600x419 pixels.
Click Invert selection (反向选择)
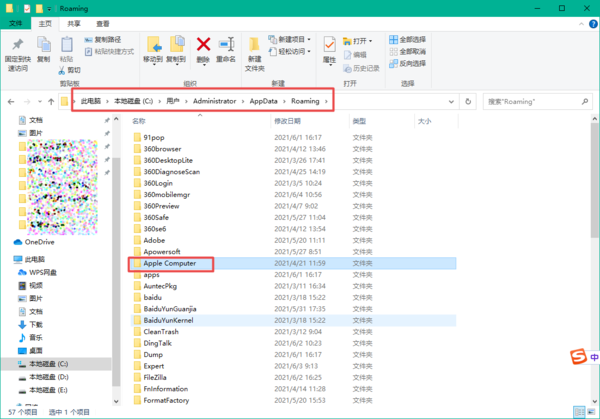(x=415, y=61)
